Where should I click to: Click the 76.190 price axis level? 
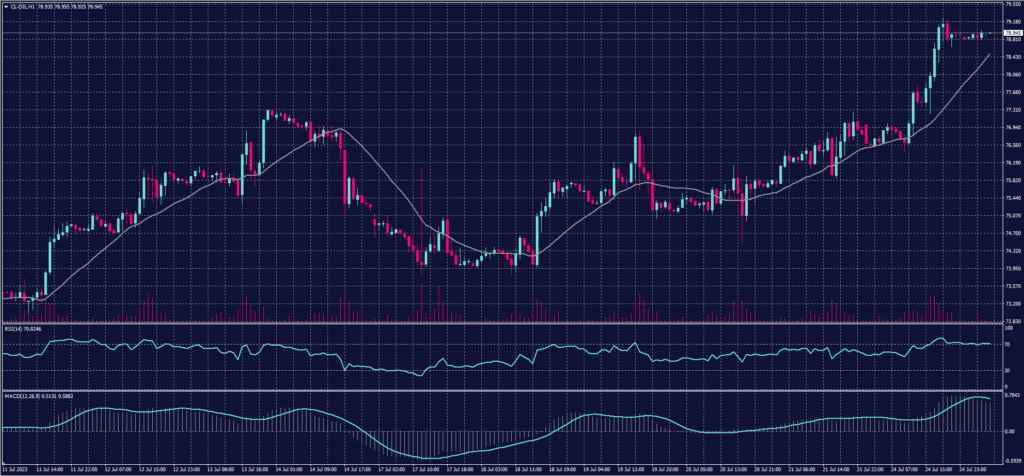pos(1005,163)
